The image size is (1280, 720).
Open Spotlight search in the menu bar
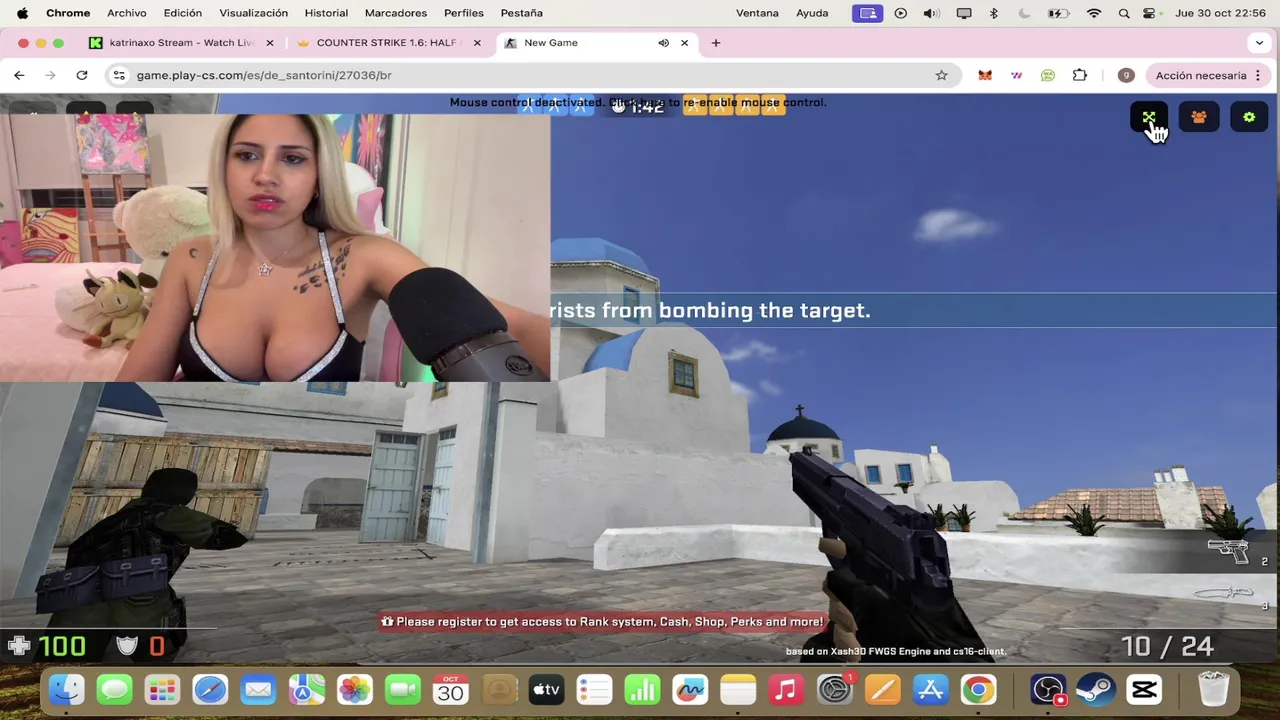(x=1124, y=13)
